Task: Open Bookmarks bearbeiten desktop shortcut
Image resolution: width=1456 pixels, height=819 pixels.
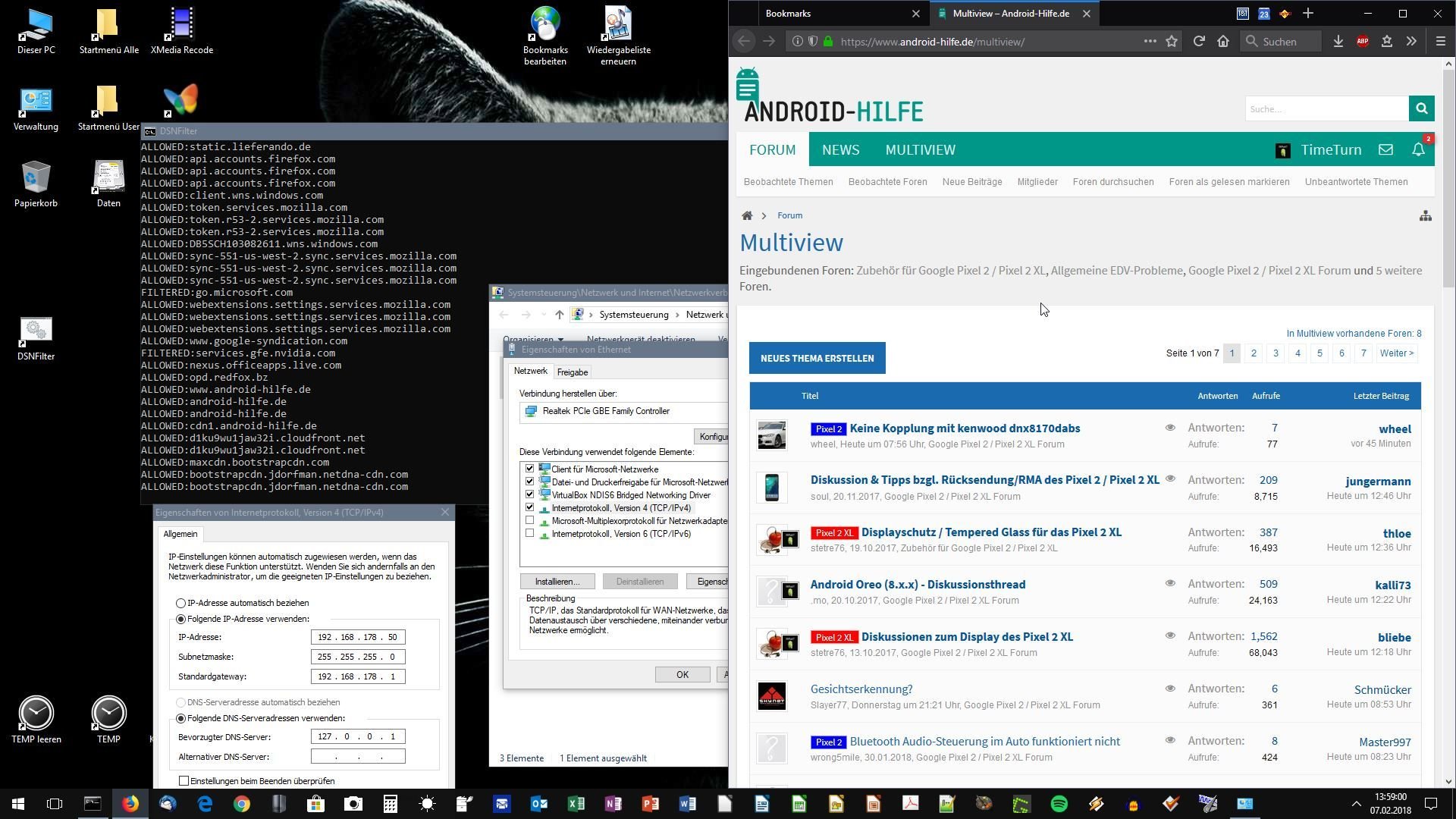Action: tap(545, 36)
